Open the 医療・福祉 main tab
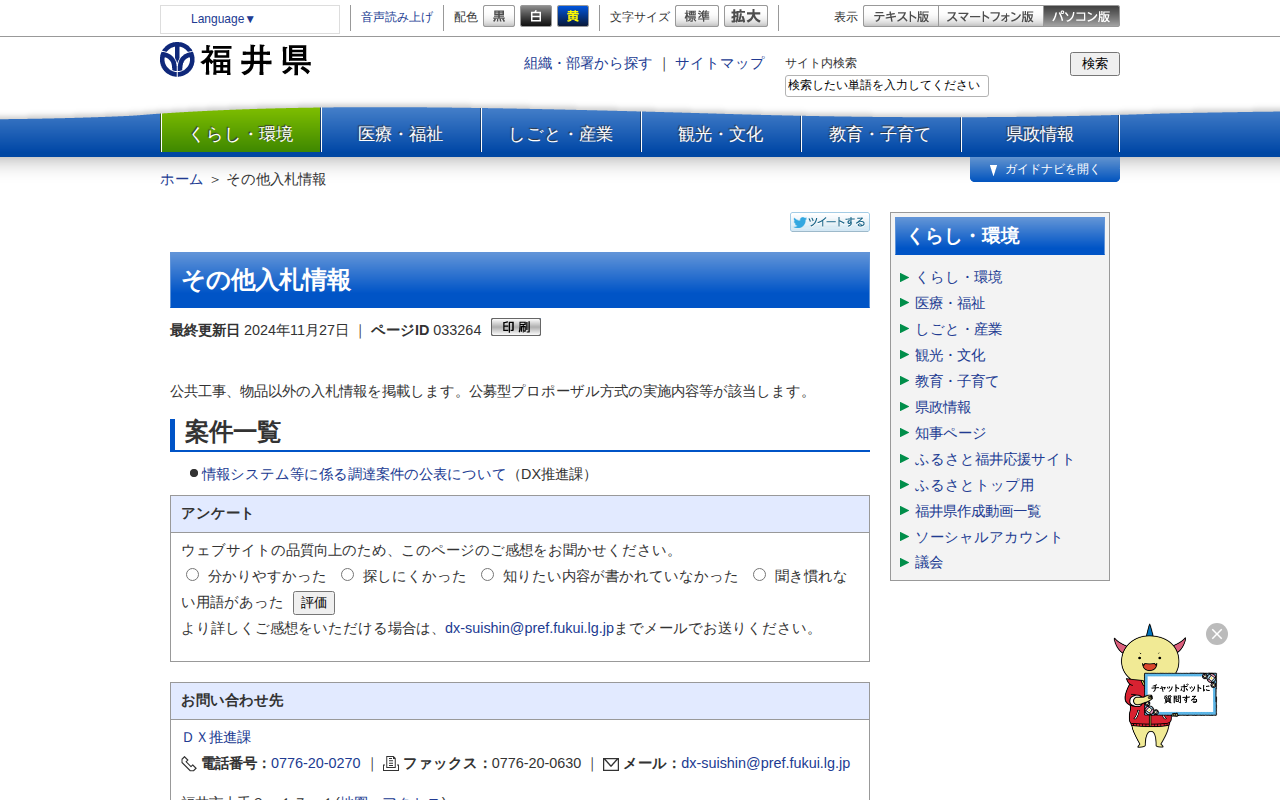 [401, 133]
